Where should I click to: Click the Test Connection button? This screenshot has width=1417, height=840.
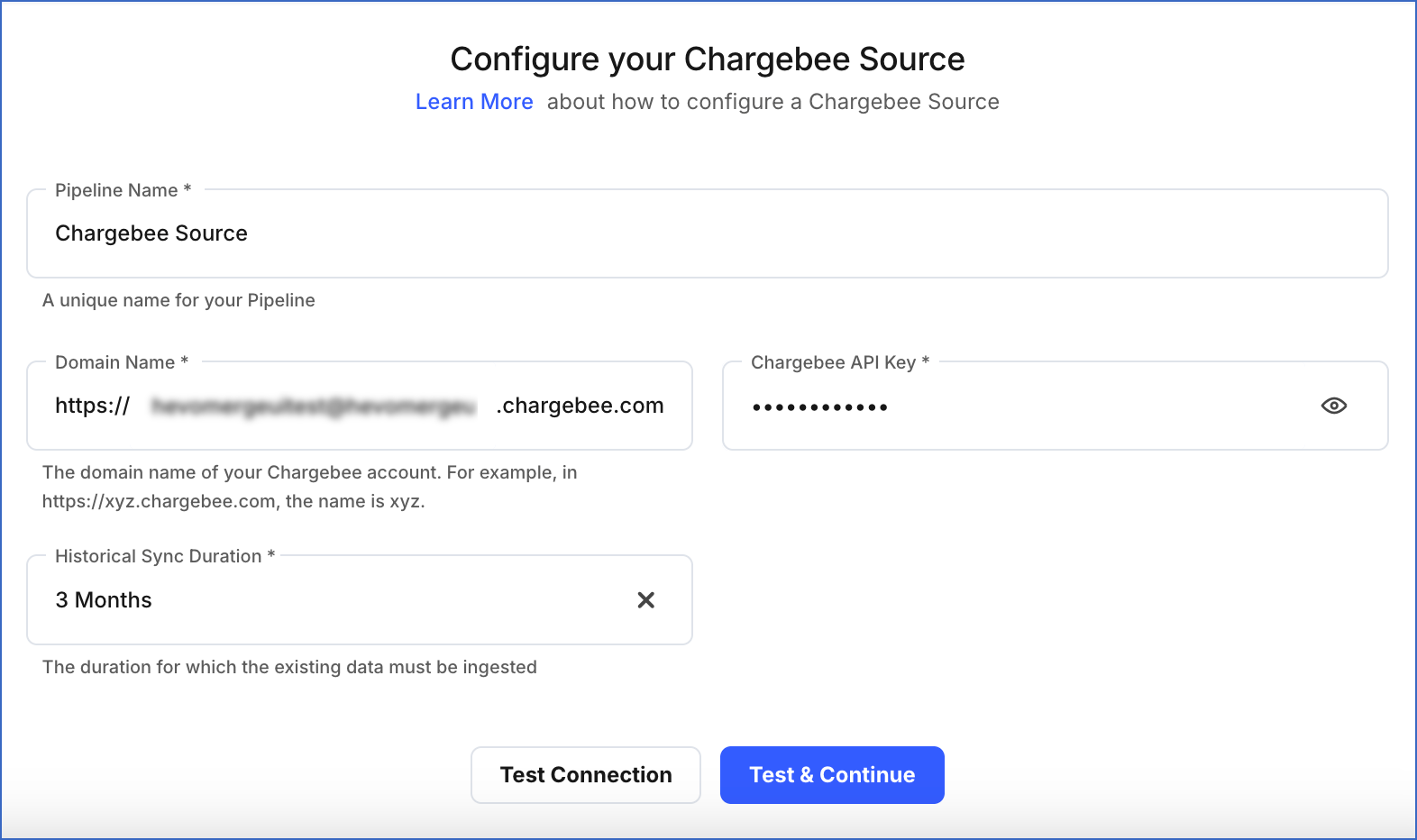tap(586, 775)
